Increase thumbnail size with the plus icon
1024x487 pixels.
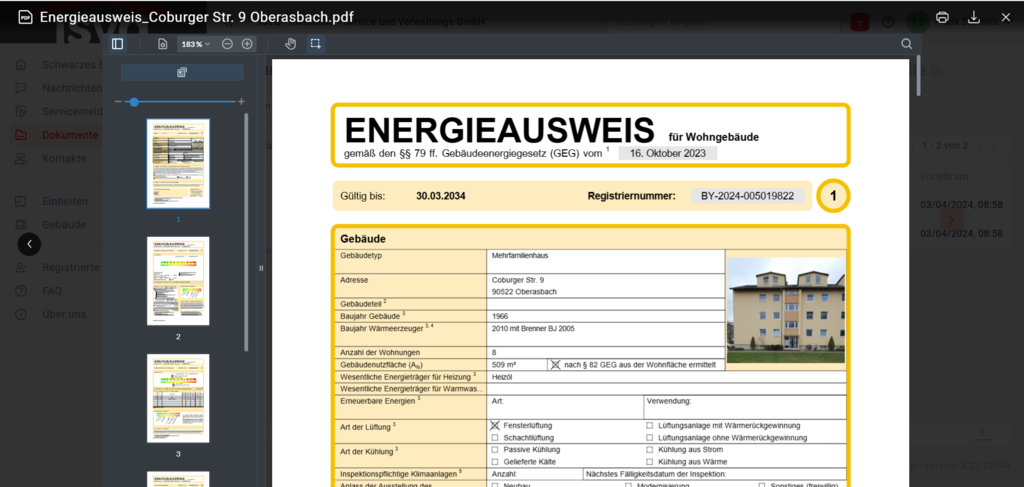[x=241, y=102]
